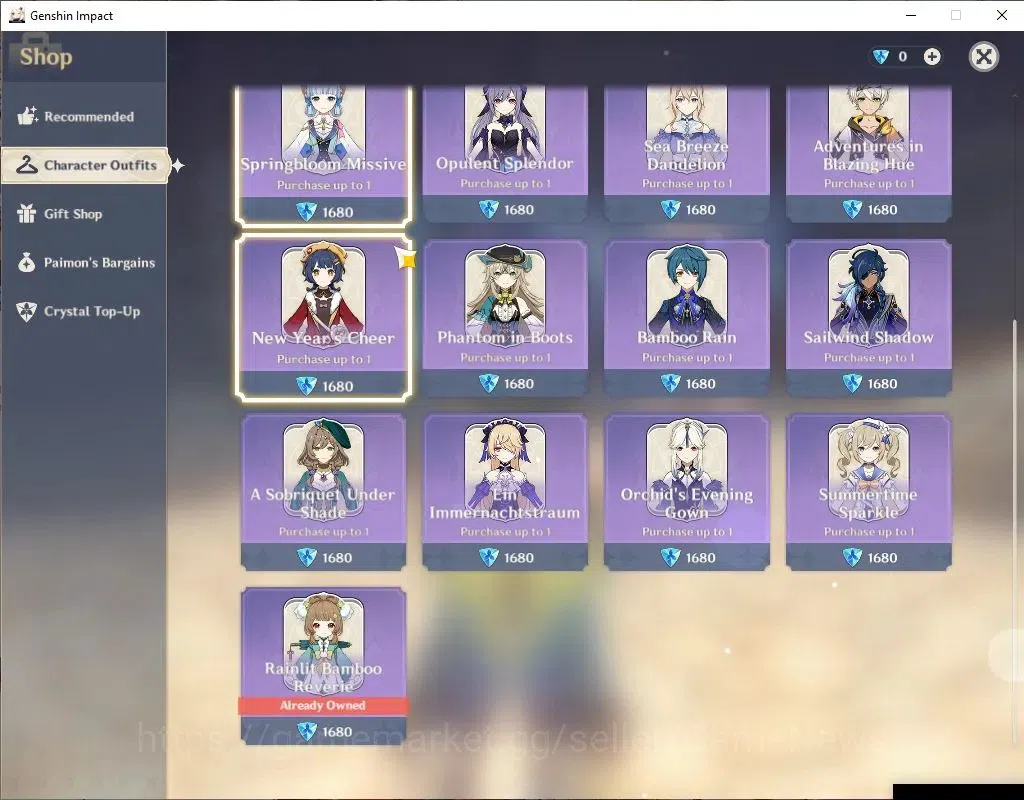Select the Rainlit Bamboo Reverie outfit
1024x800 pixels.
[324, 666]
